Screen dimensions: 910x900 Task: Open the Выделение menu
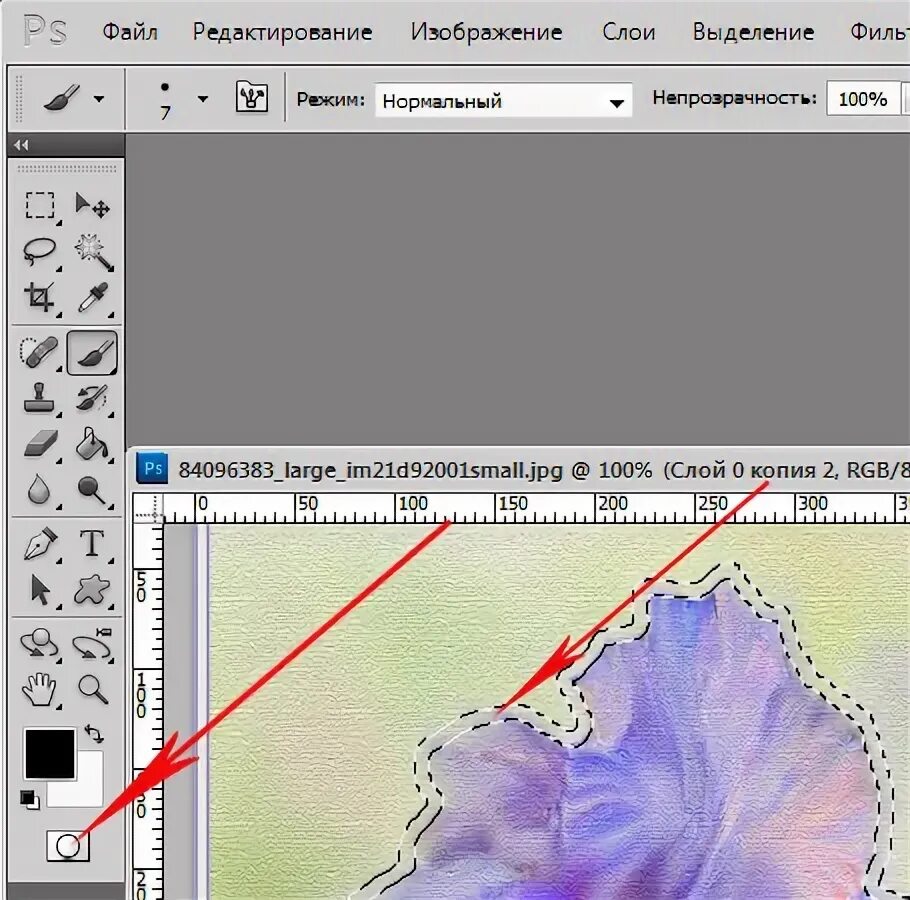pos(753,32)
